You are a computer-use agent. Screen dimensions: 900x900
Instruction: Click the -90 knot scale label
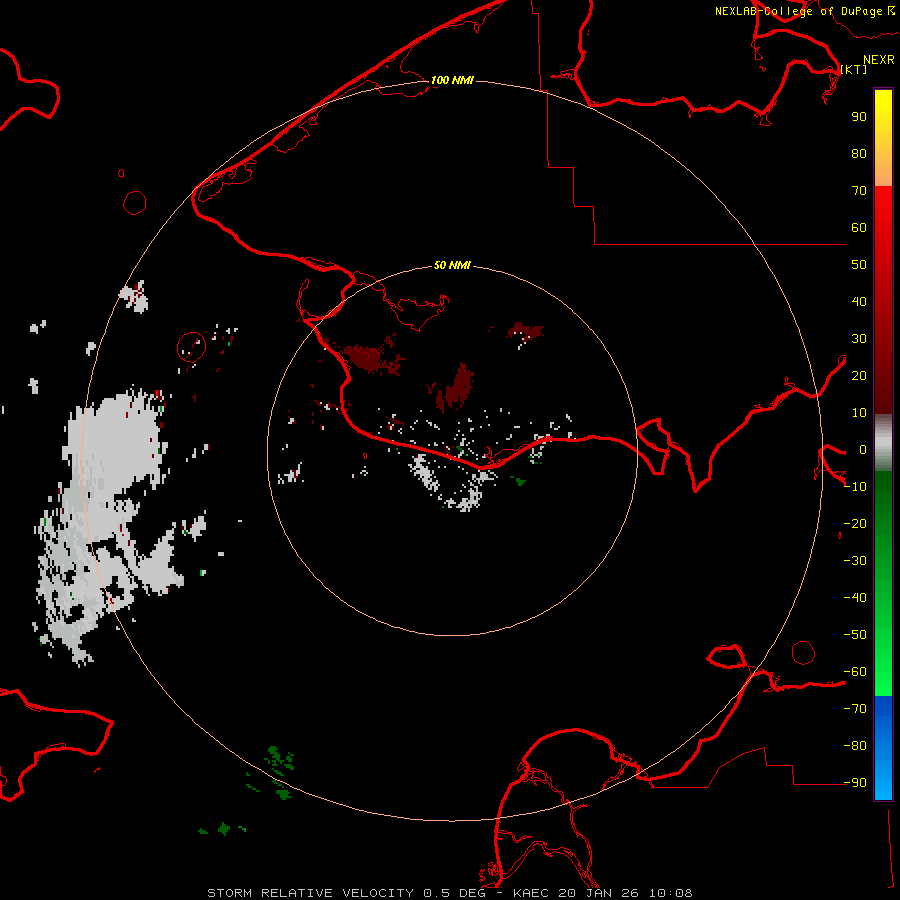click(855, 783)
